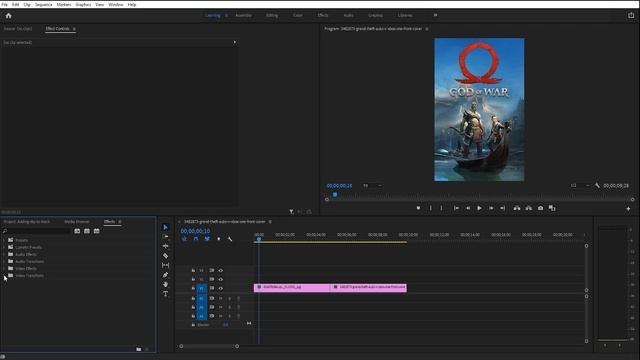Open the Effects panel hamburger menu
This screenshot has height=360, width=640.
[x=120, y=222]
